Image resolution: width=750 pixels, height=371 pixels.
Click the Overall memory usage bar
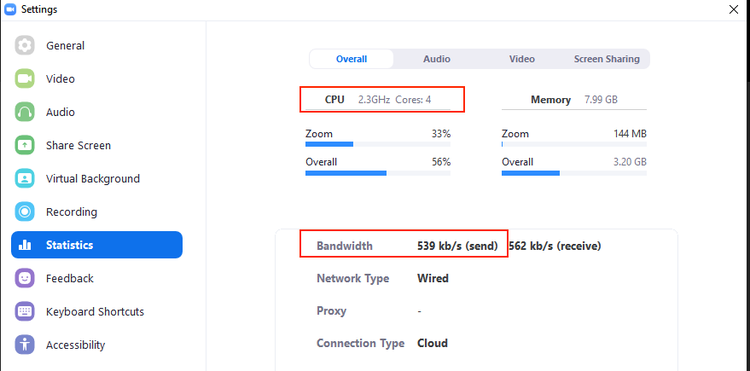(x=574, y=173)
